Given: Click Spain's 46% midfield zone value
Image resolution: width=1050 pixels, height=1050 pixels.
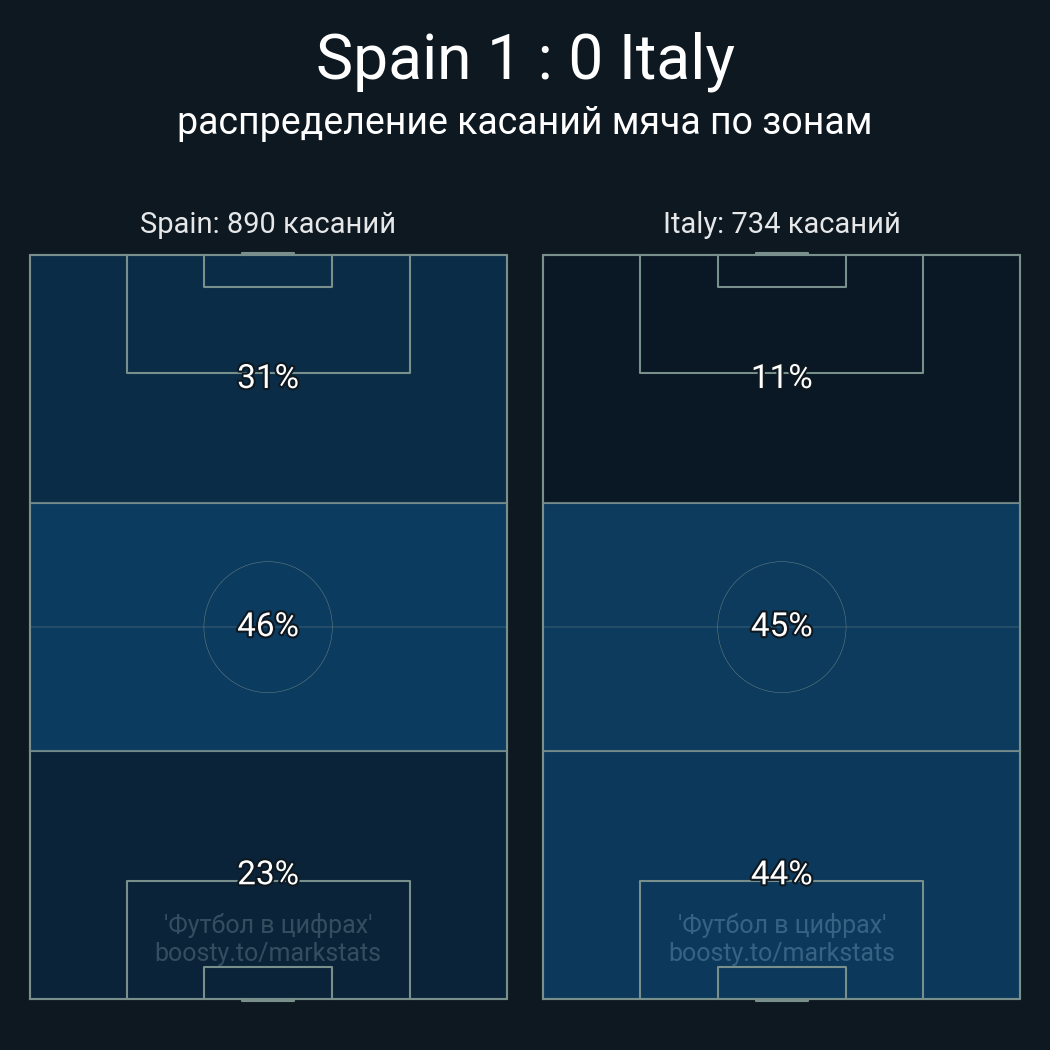Looking at the screenshot, I should coord(268,625).
